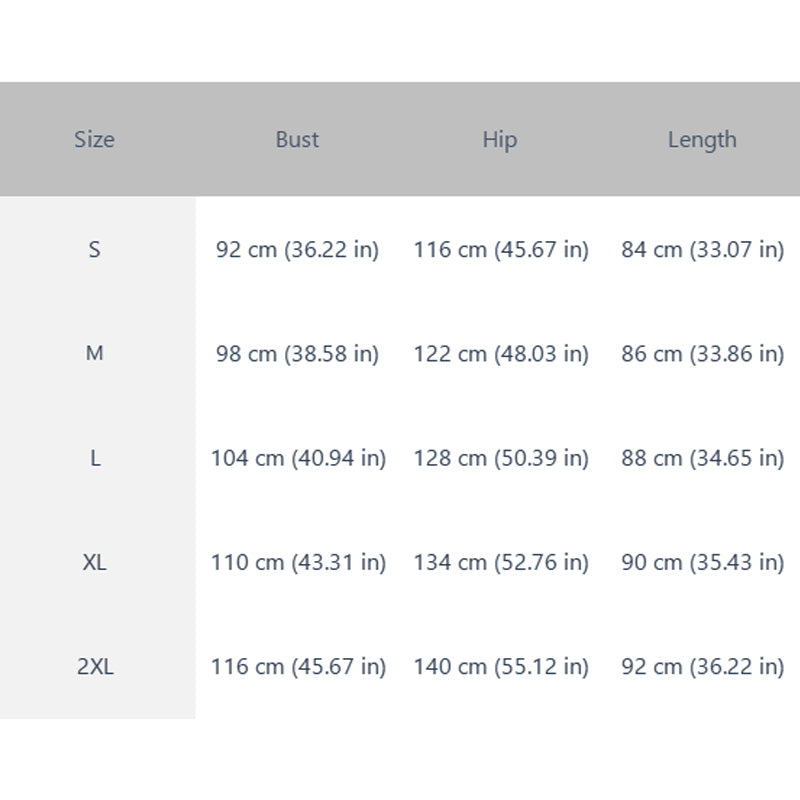Select the 2XL size row label
The width and height of the screenshot is (800, 800).
95,666
